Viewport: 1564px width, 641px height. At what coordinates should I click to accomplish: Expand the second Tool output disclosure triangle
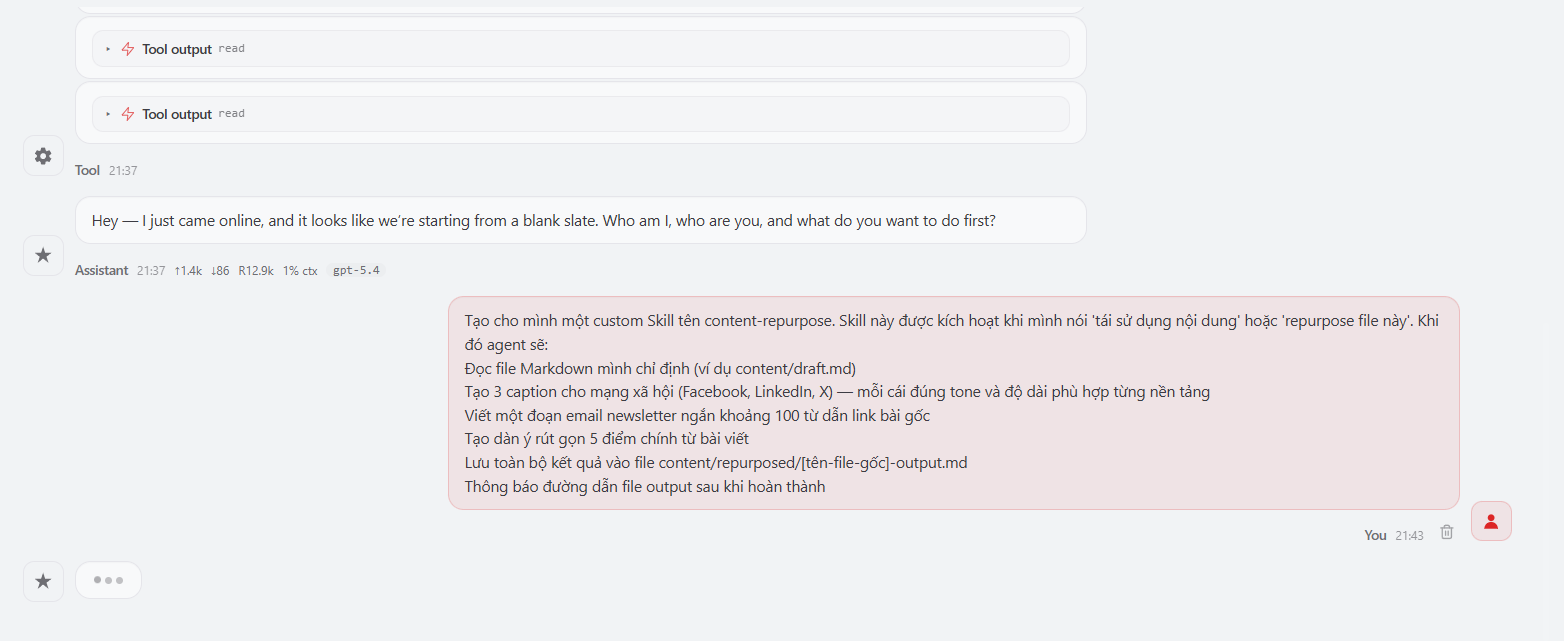(x=108, y=114)
